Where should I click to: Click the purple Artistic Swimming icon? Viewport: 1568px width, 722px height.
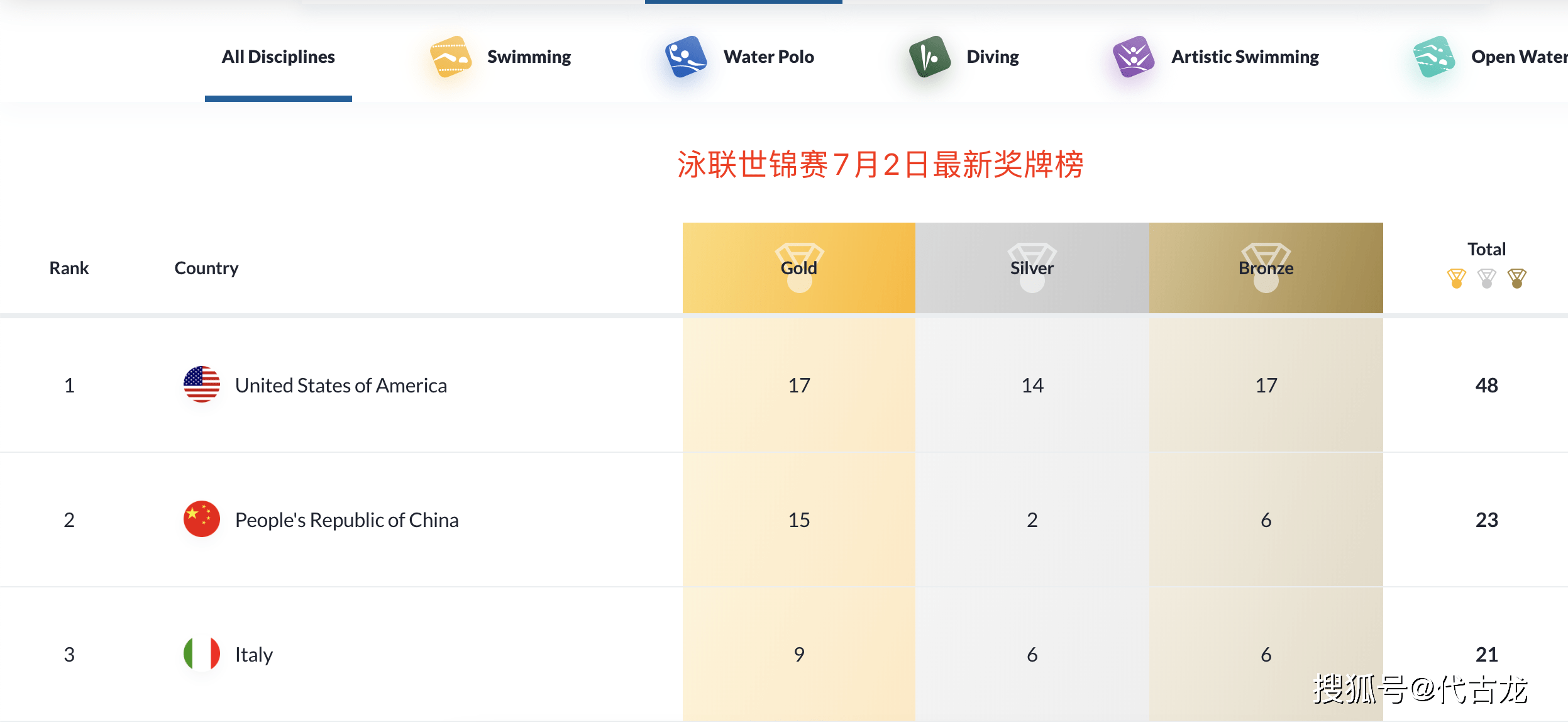point(1133,57)
